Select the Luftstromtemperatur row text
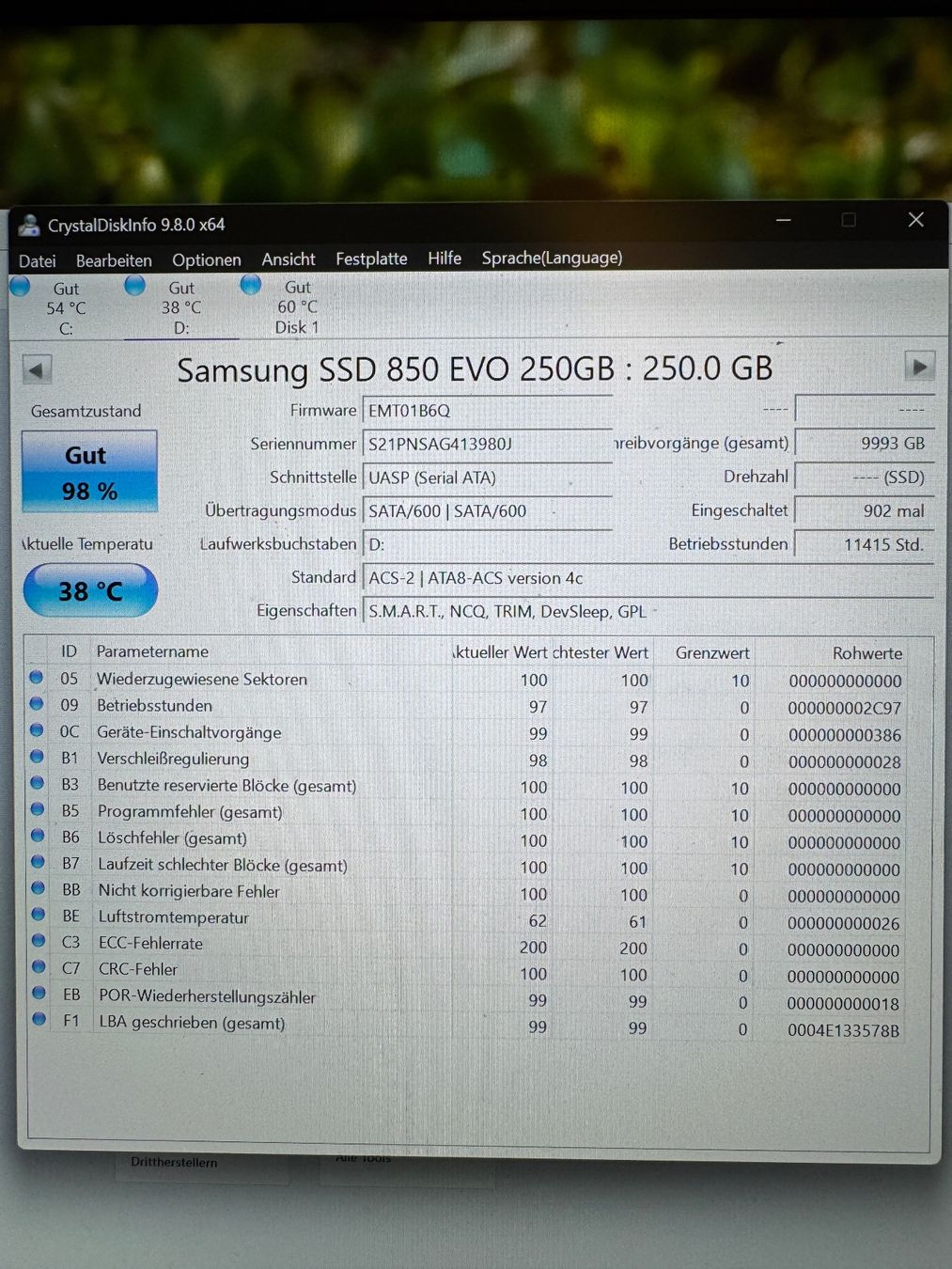The height and width of the screenshot is (1269, 952). click(x=174, y=916)
